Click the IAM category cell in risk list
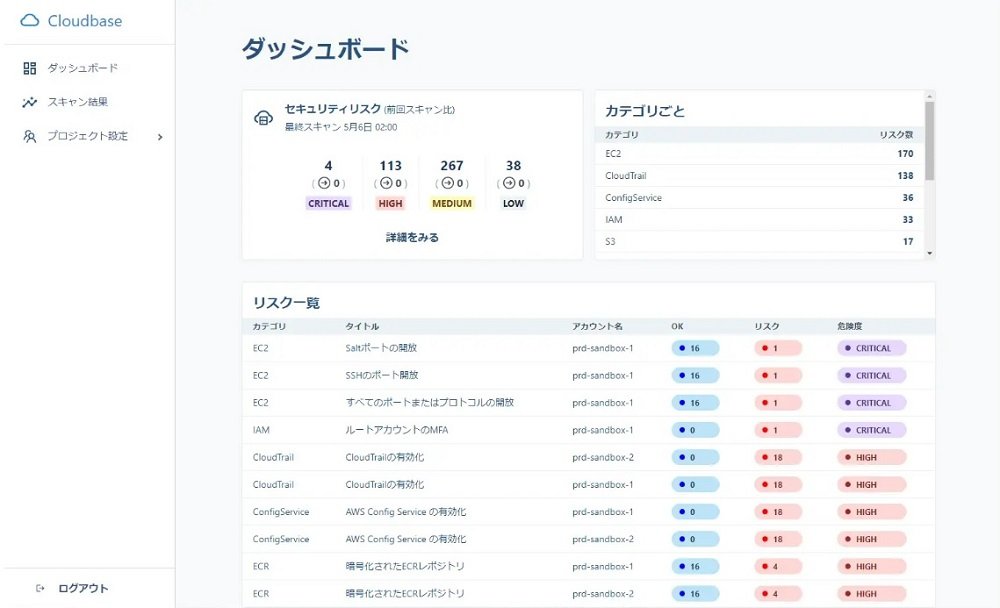This screenshot has height=608, width=1000. point(261,430)
